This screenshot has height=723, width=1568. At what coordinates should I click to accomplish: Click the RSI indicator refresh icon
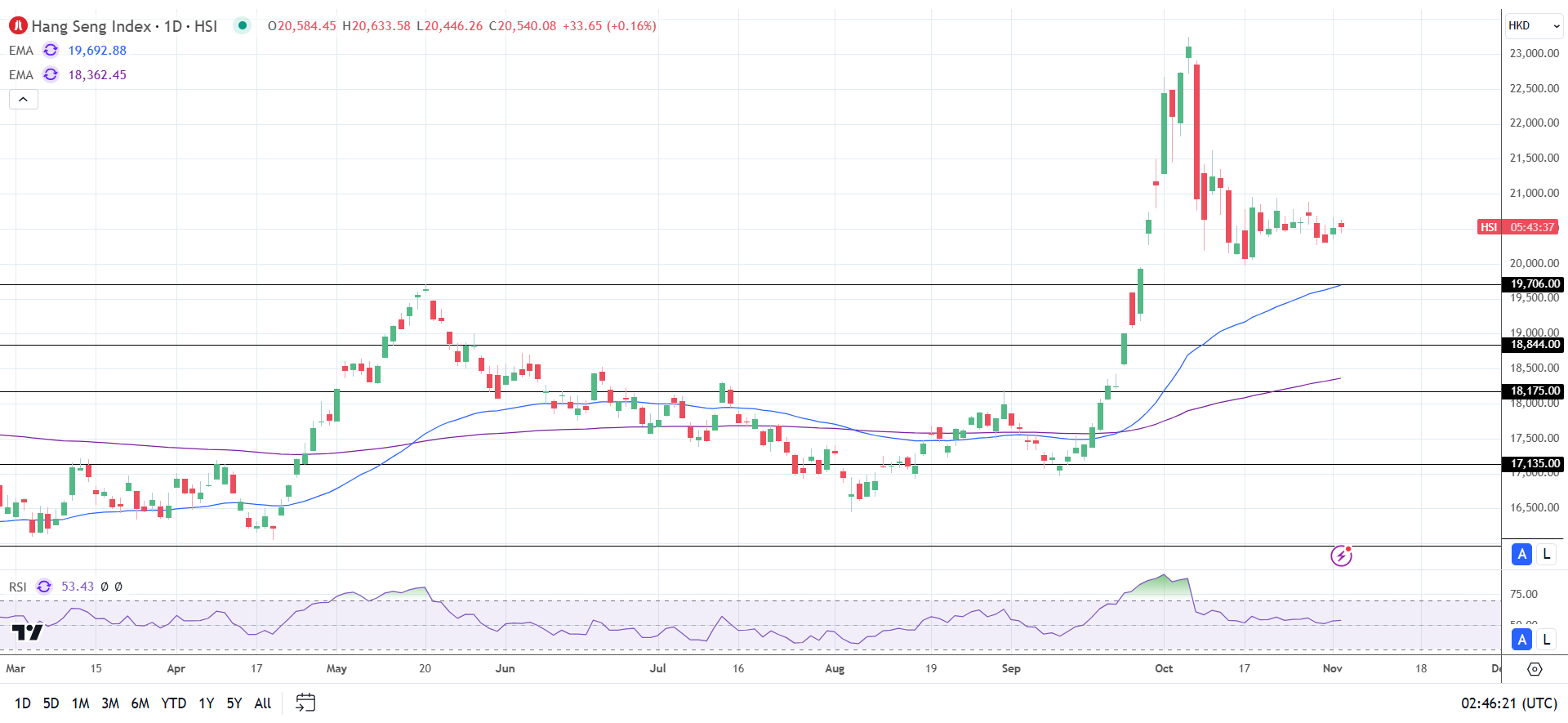[x=44, y=587]
